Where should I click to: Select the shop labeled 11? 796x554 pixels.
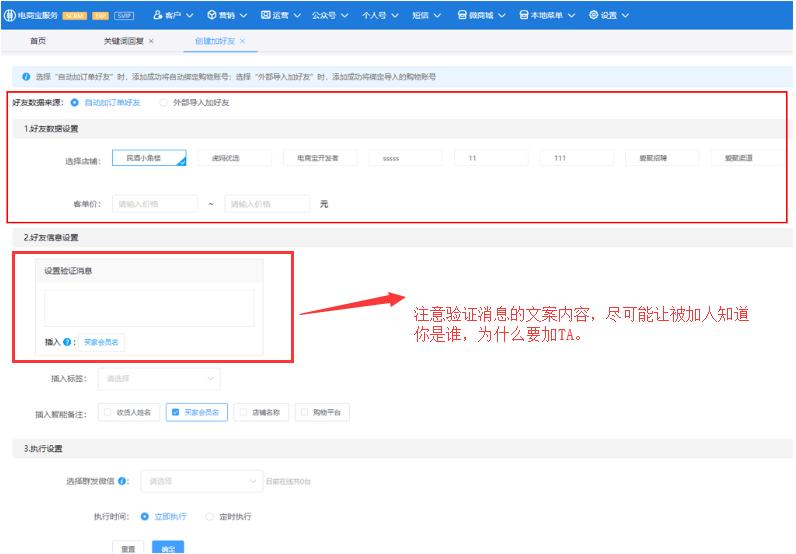[491, 158]
